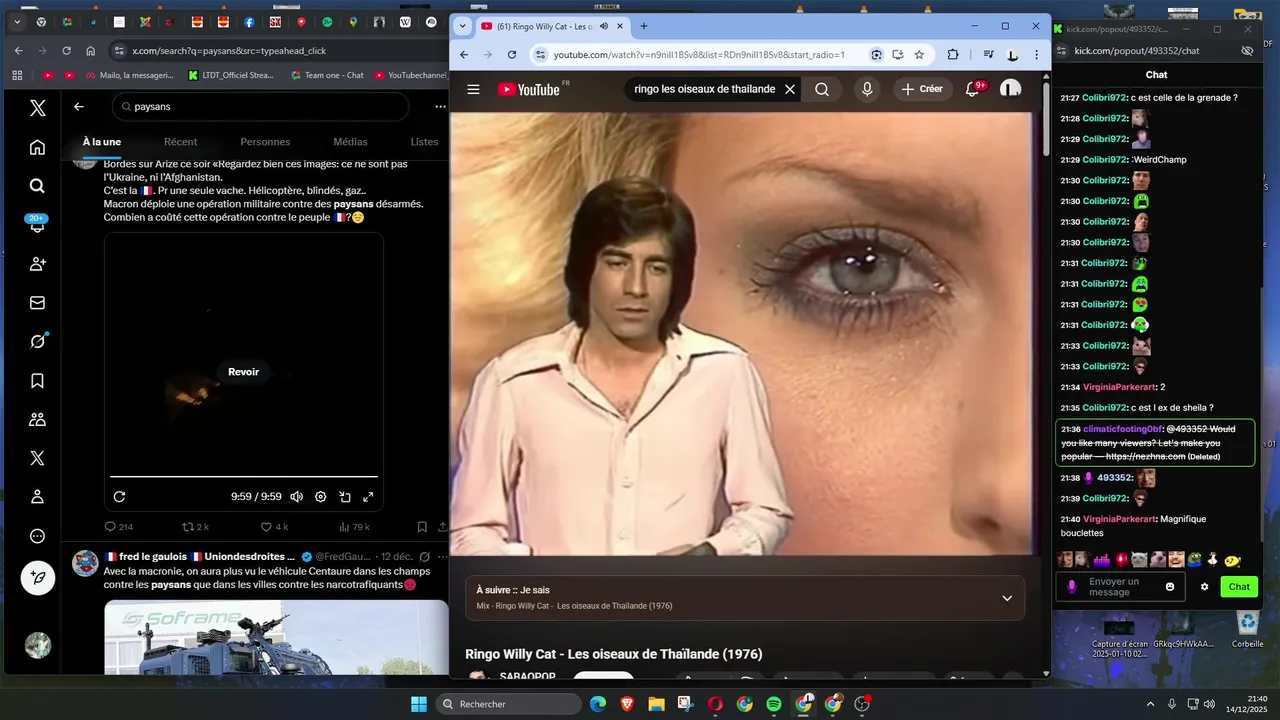The image size is (1280, 720).
Task: Open tab search dropdown in X window
Action: [x=15, y=21]
